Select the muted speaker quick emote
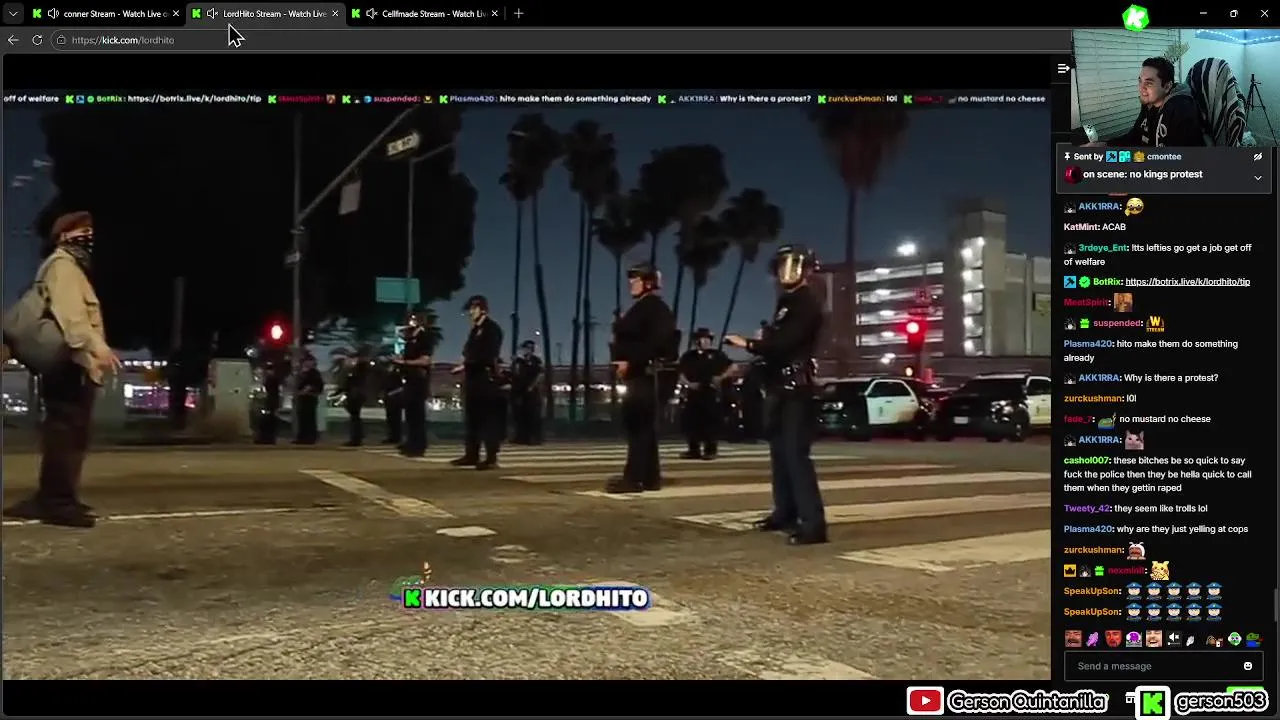1280x720 pixels. [x=1174, y=639]
